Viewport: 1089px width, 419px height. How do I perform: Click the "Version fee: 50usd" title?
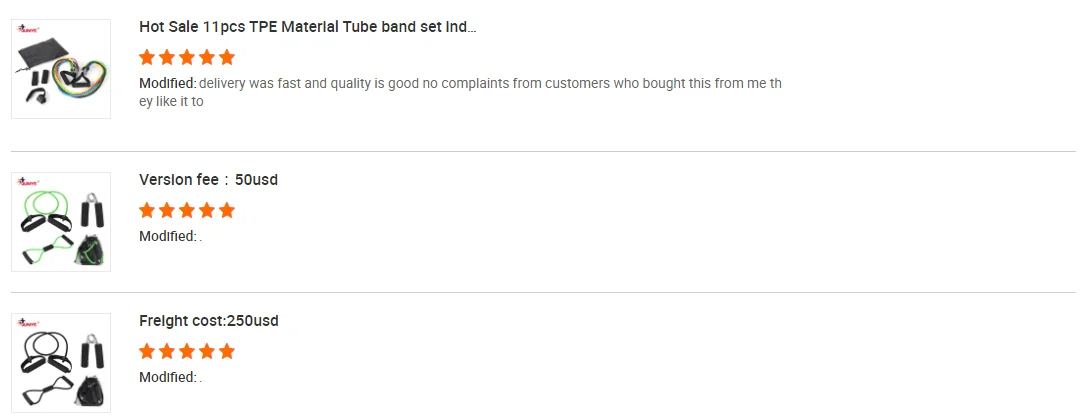[208, 180]
